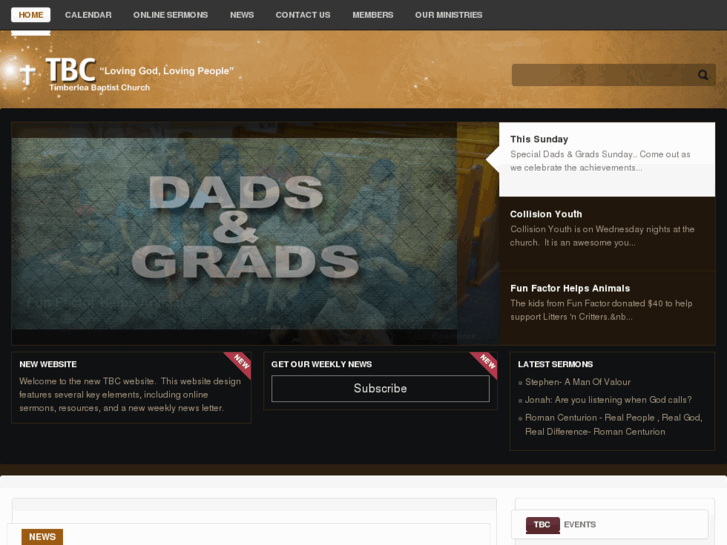Open sermon Stephen- A Man Of Valour
The width and height of the screenshot is (727, 545).
click(578, 382)
